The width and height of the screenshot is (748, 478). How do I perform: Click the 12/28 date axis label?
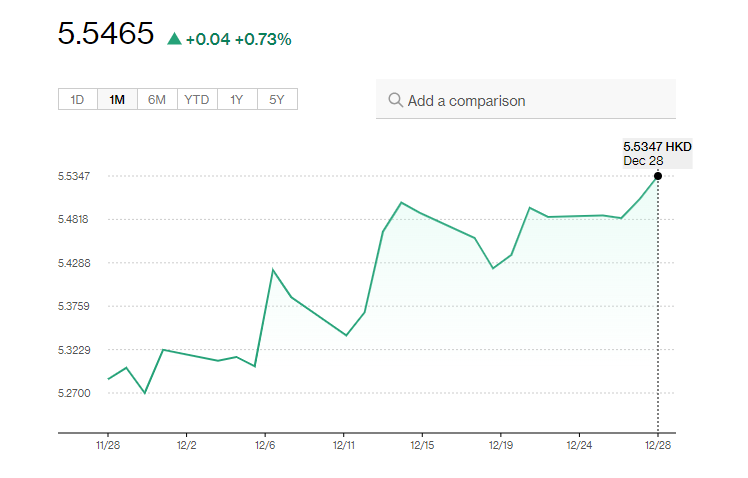(x=657, y=446)
